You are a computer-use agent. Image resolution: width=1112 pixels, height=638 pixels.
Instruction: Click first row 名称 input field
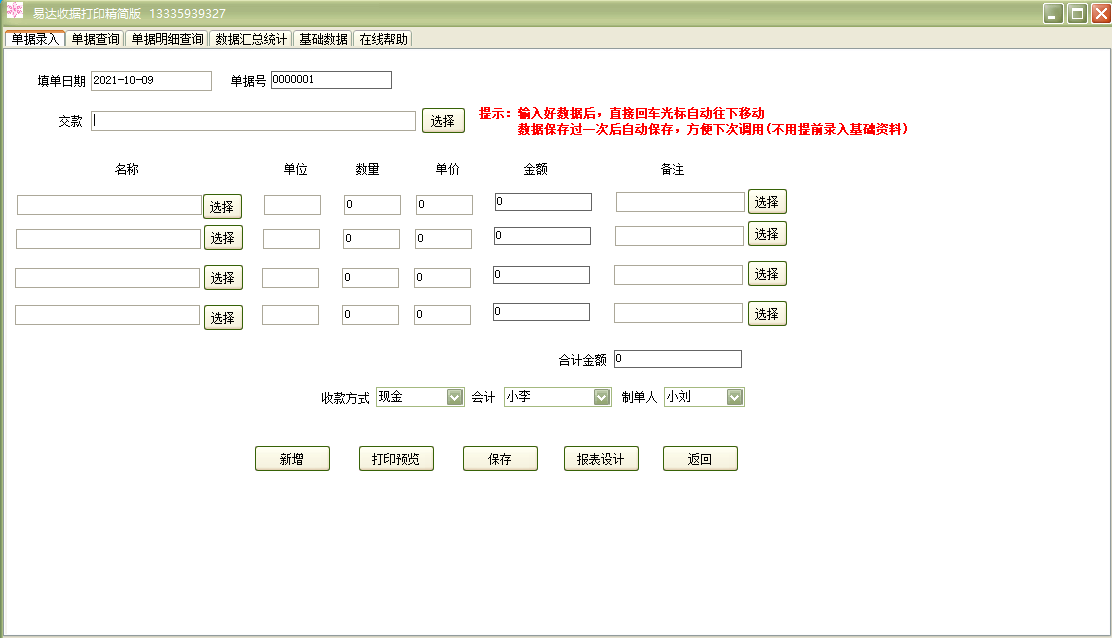109,205
